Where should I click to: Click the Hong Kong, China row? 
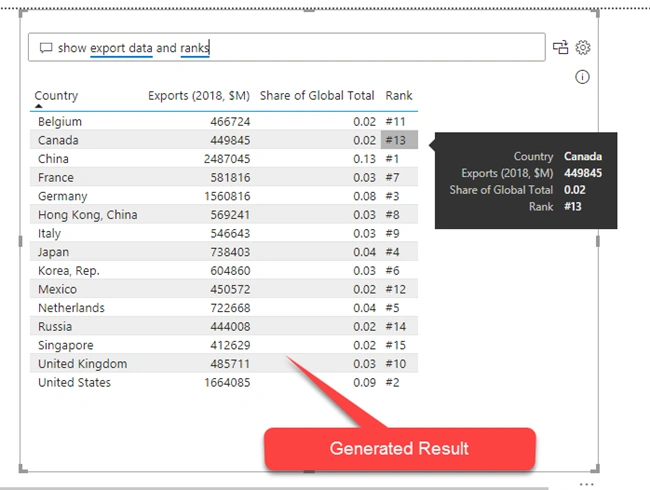pyautogui.click(x=224, y=215)
